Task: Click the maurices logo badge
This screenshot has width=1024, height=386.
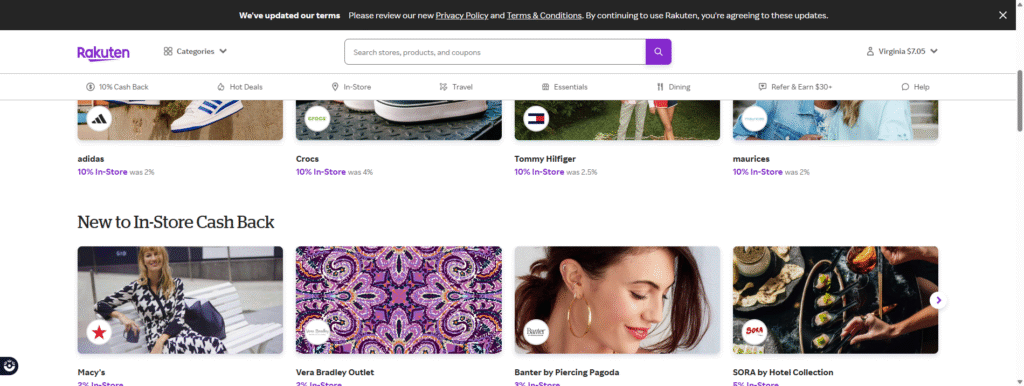Action: point(754,119)
